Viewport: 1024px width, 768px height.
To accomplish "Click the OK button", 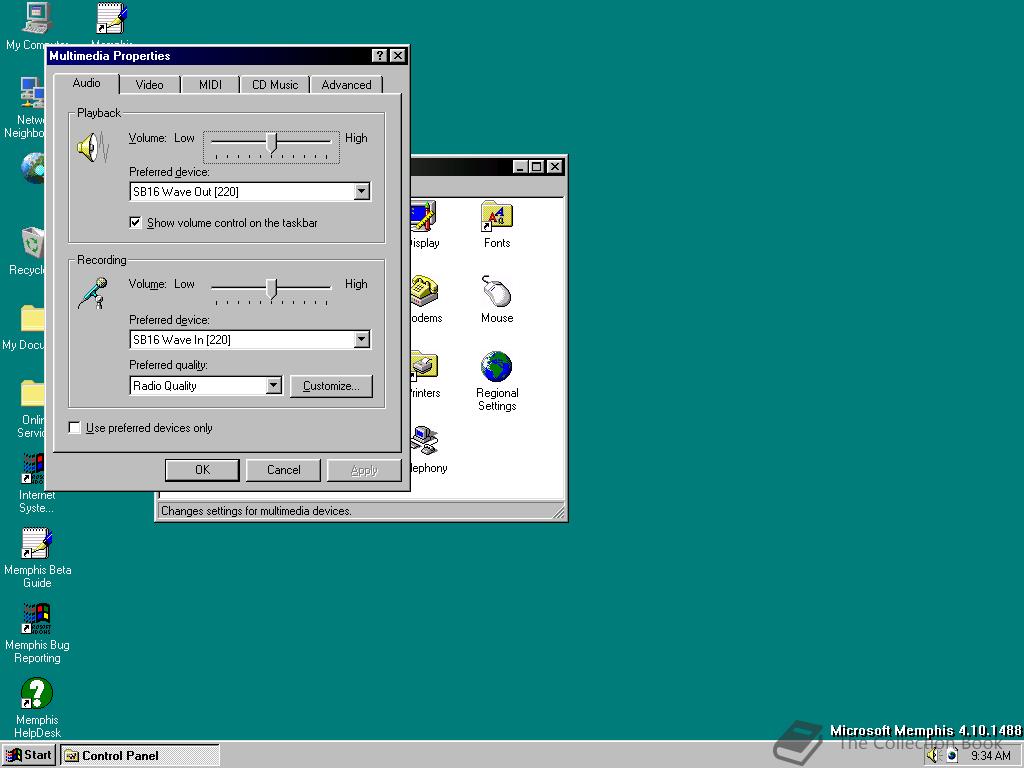I will click(x=202, y=470).
